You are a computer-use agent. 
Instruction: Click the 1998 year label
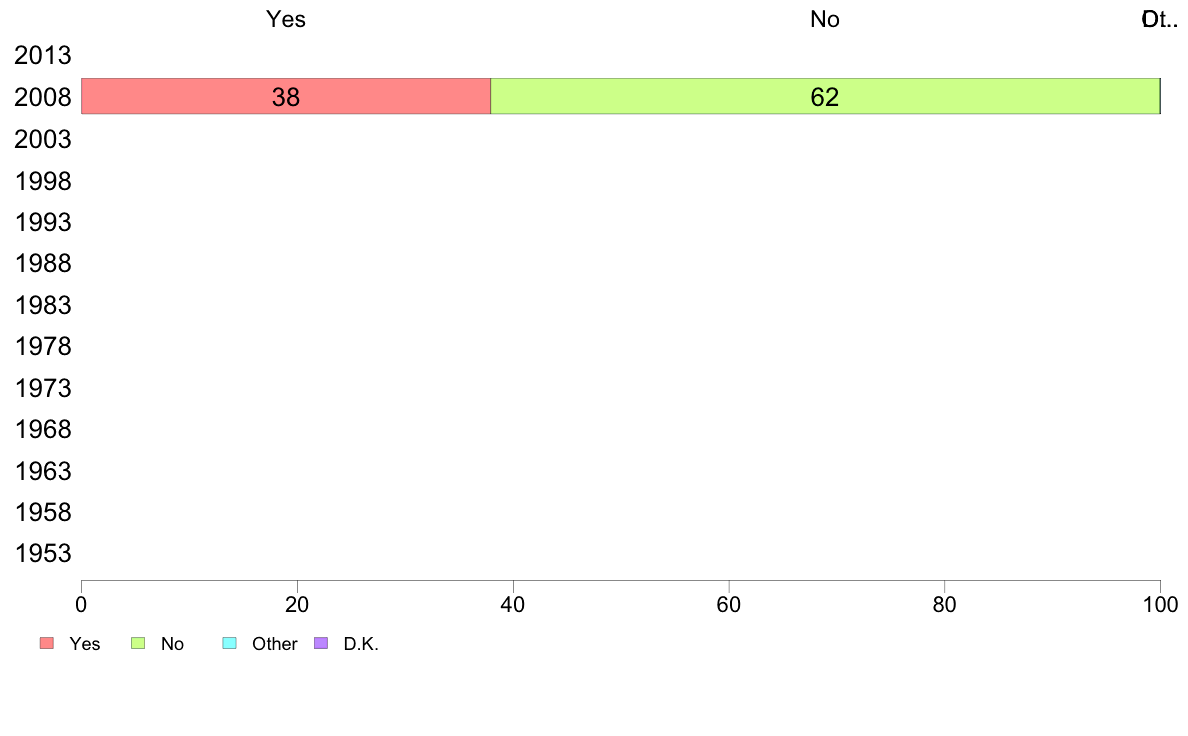[42, 181]
